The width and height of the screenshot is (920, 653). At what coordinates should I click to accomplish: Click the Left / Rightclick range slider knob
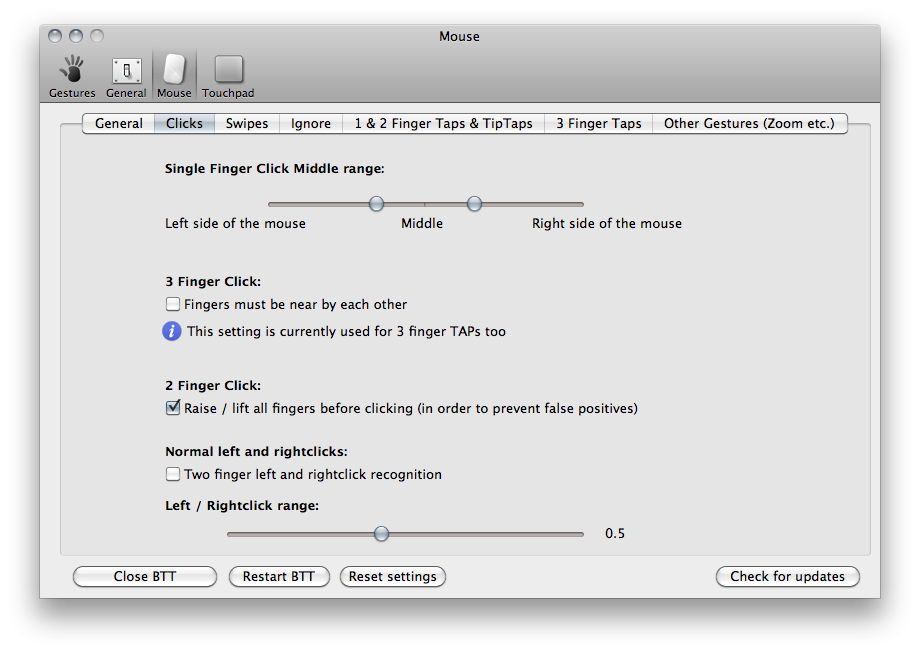[x=381, y=533]
